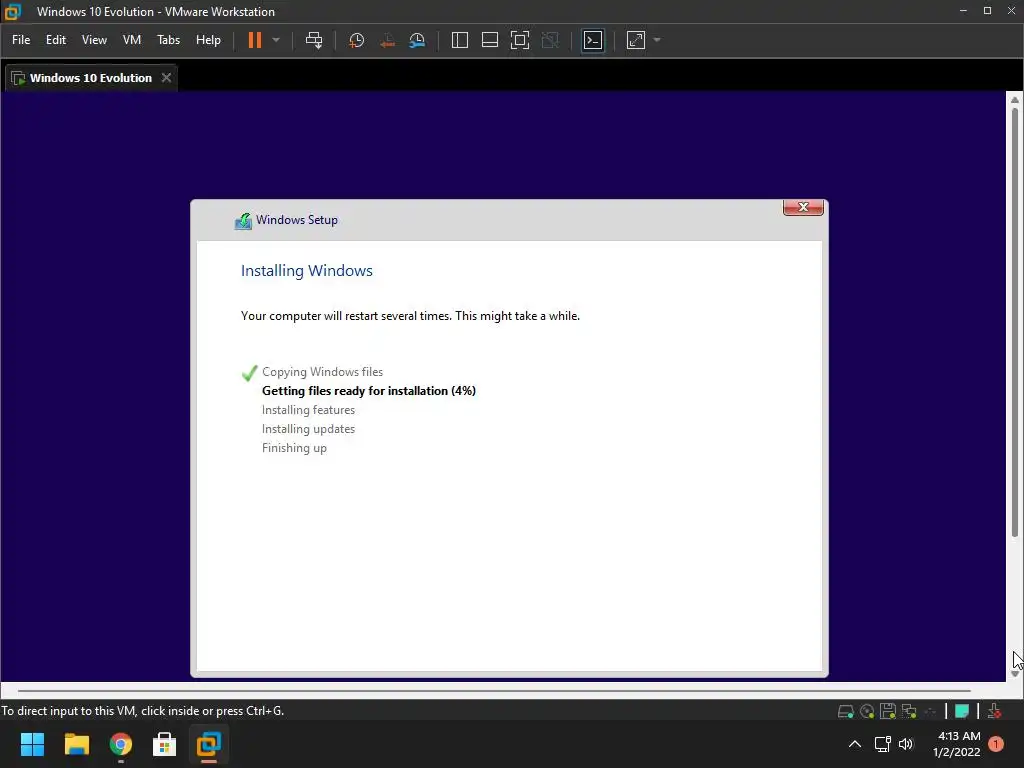Switch to Unity mode
1024x768 pixels.
tap(551, 40)
